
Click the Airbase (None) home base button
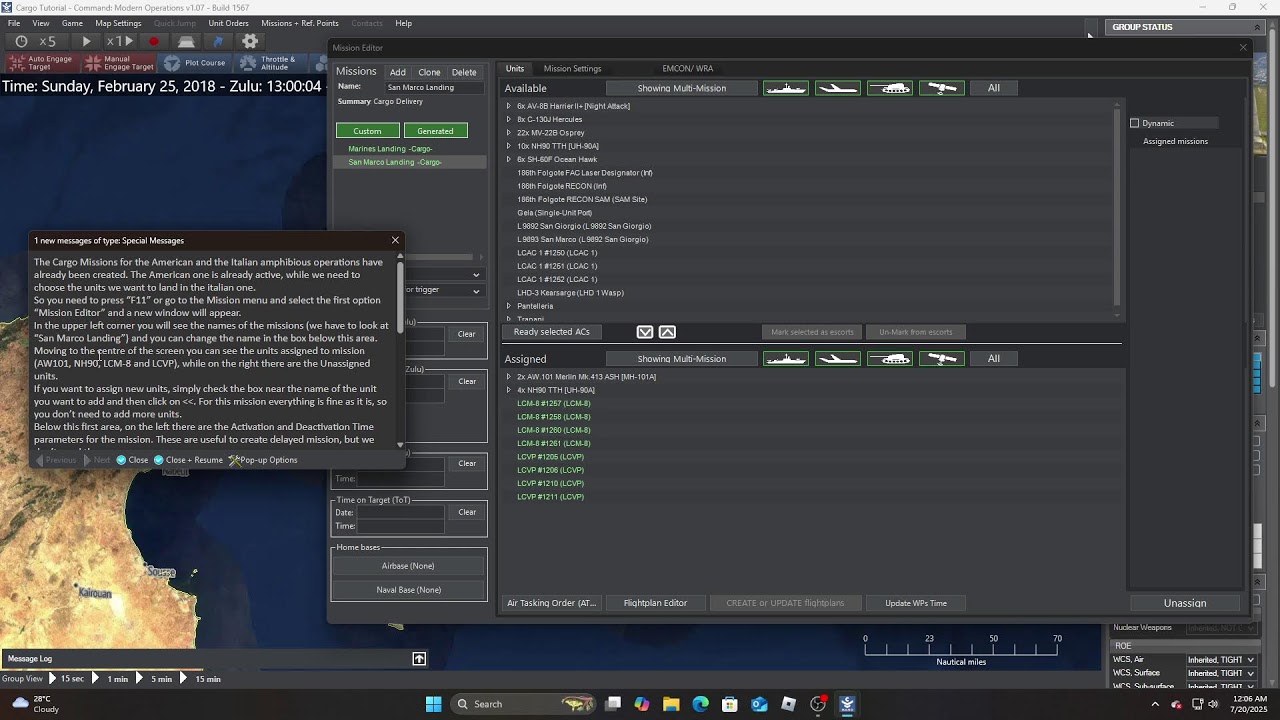(x=408, y=566)
